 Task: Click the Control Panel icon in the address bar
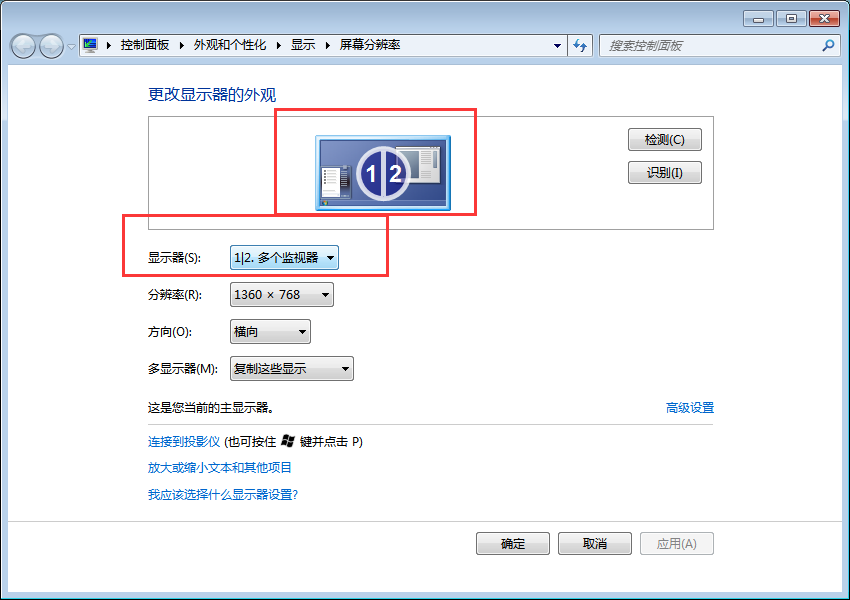coord(90,45)
